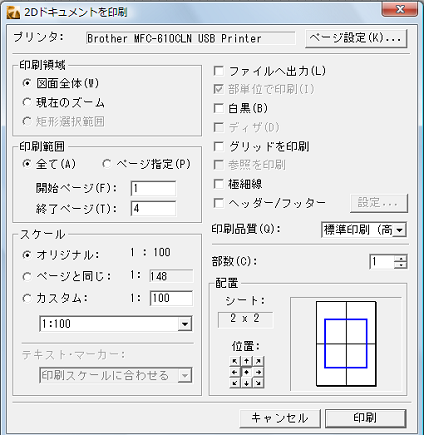Click custom scale 100 input field
Viewport: 424px width, 435px height.
(171, 298)
